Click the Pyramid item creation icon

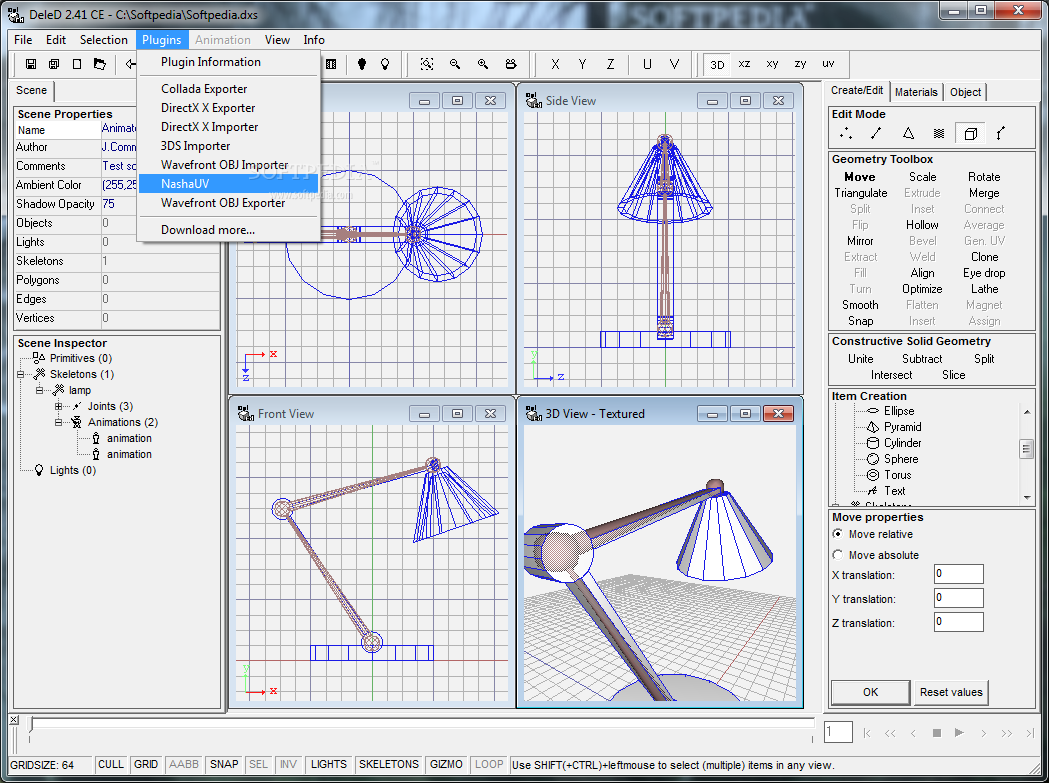pos(872,427)
